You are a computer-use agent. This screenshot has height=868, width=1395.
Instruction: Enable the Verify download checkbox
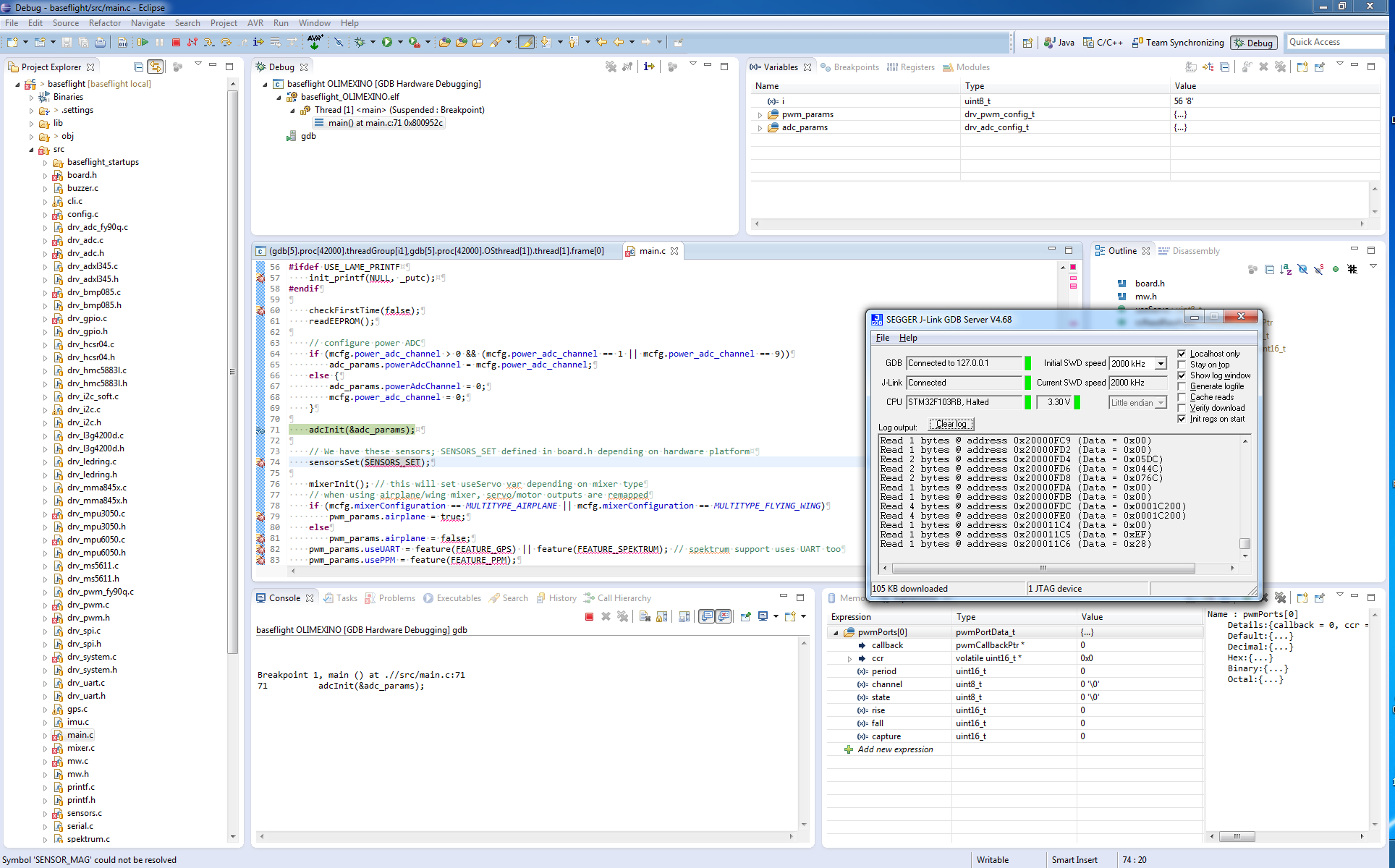coord(1182,408)
